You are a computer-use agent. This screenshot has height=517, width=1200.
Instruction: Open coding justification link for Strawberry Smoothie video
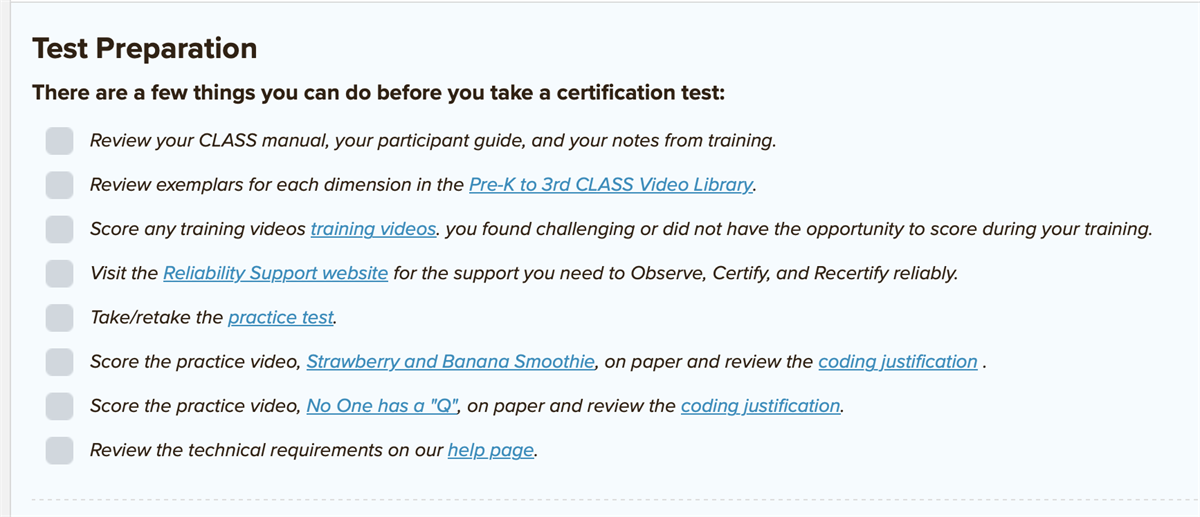[897, 362]
